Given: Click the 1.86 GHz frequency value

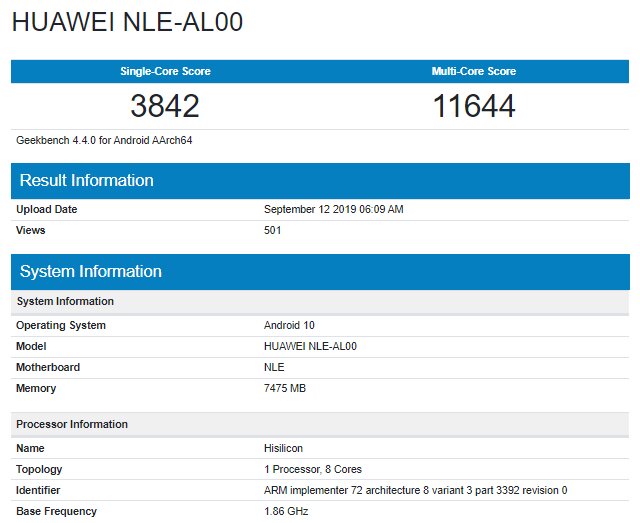Looking at the screenshot, I should coord(286,512).
